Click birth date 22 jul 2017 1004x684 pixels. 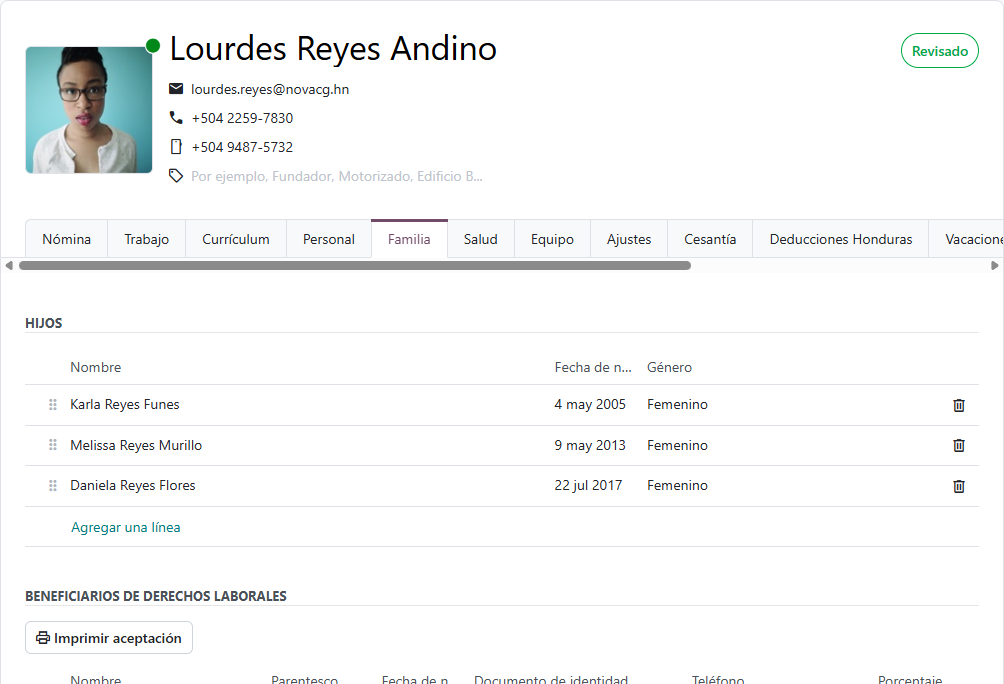tap(588, 485)
